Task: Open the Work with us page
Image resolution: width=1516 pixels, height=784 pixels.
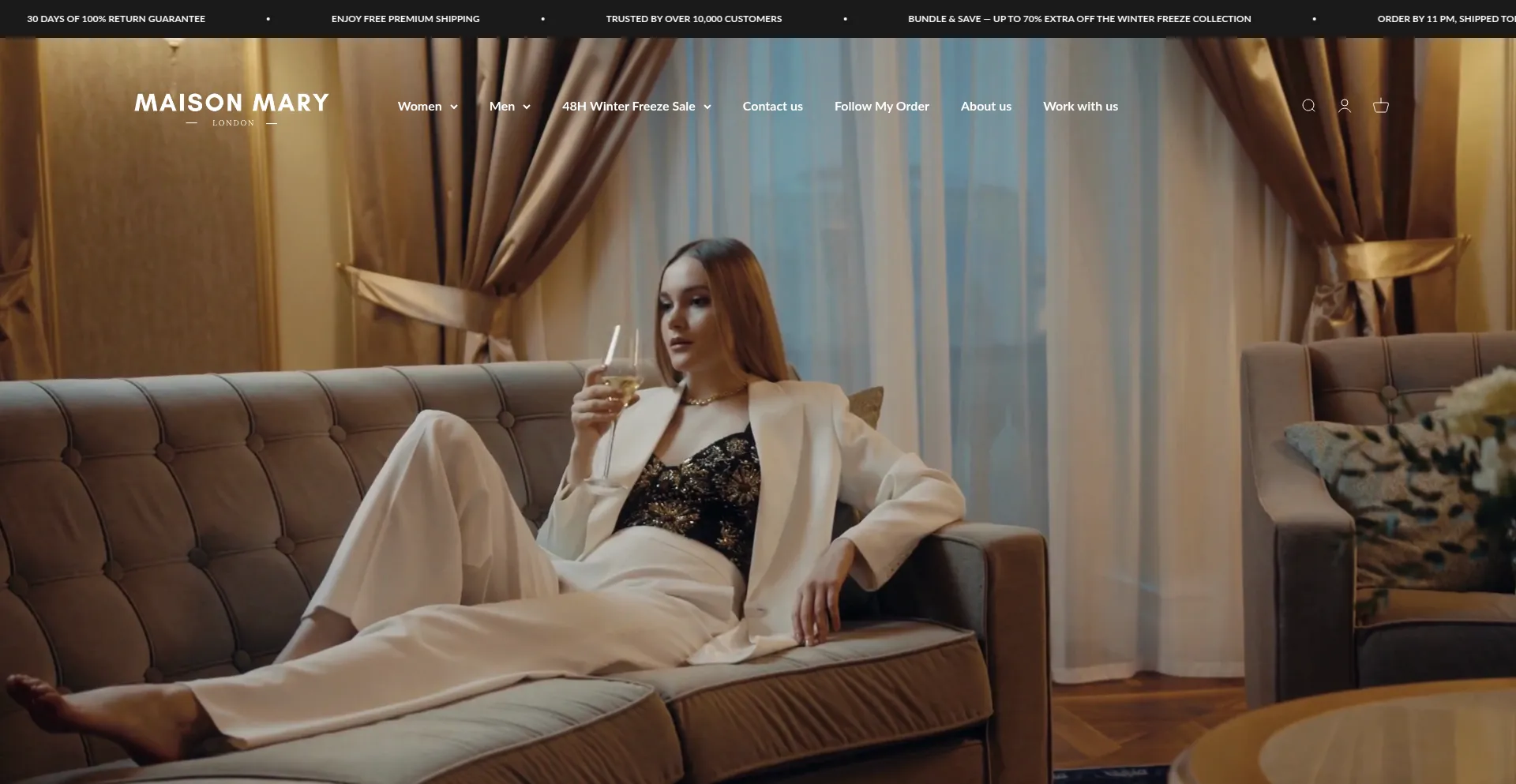Action: tap(1080, 106)
